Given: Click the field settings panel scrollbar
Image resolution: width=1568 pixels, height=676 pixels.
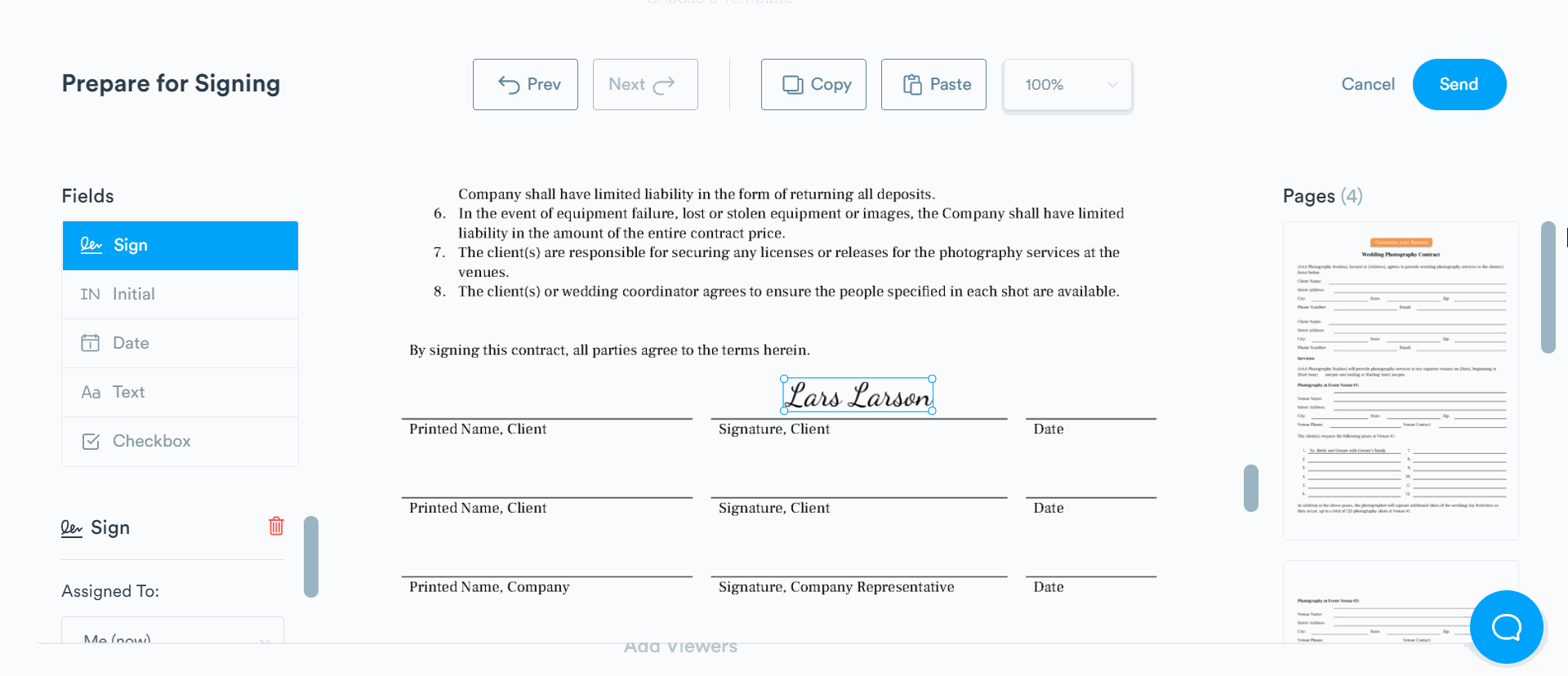Looking at the screenshot, I should point(311,557).
